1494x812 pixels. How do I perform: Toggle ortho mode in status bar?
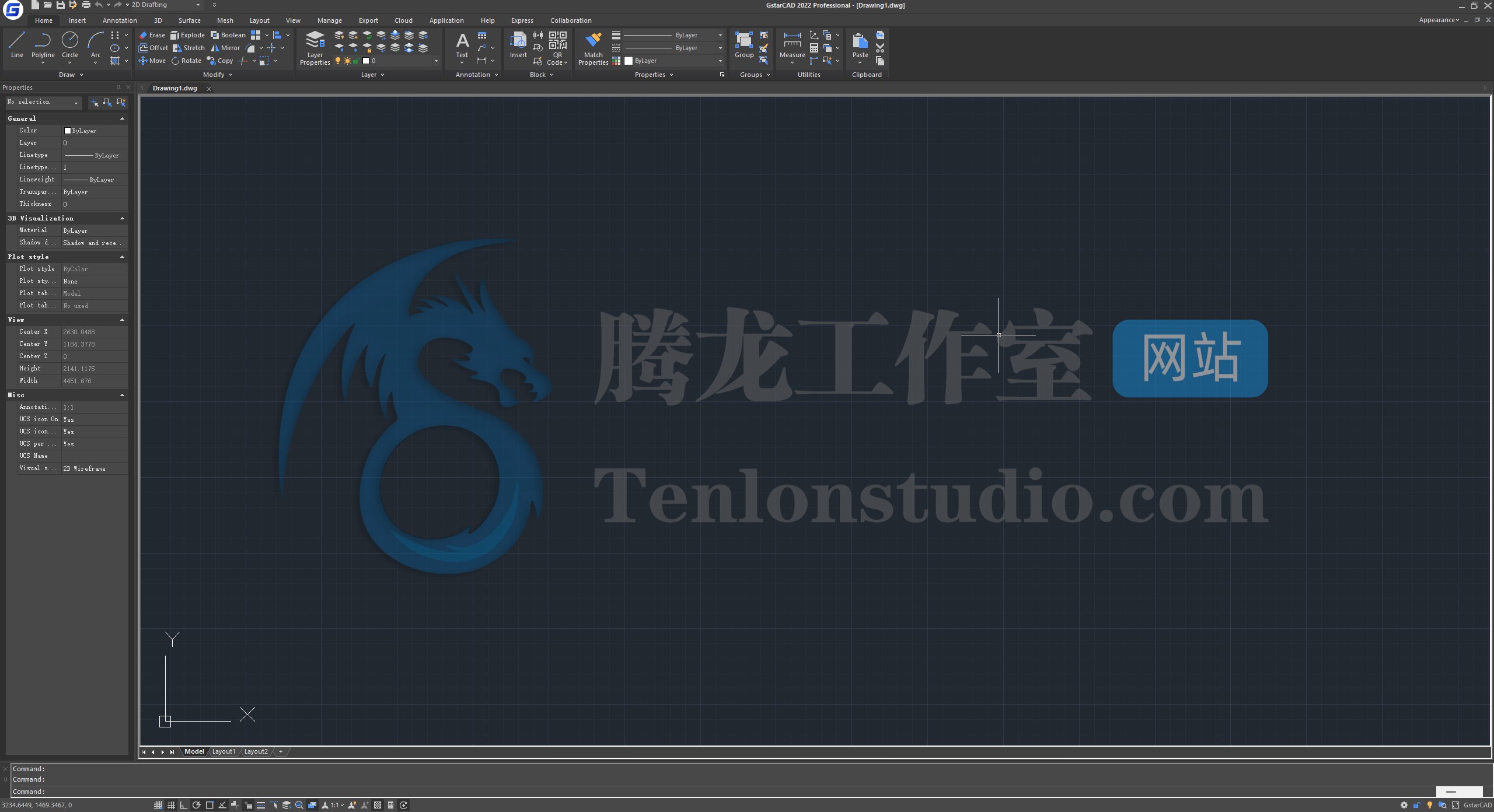tap(184, 805)
